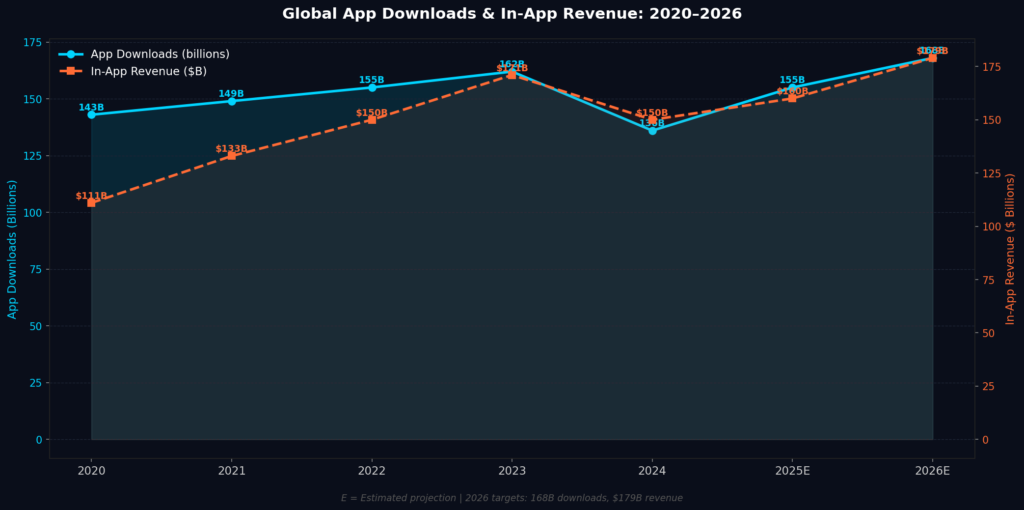
Task: Click the '50' tick on the right revenue axis
Action: [987, 333]
